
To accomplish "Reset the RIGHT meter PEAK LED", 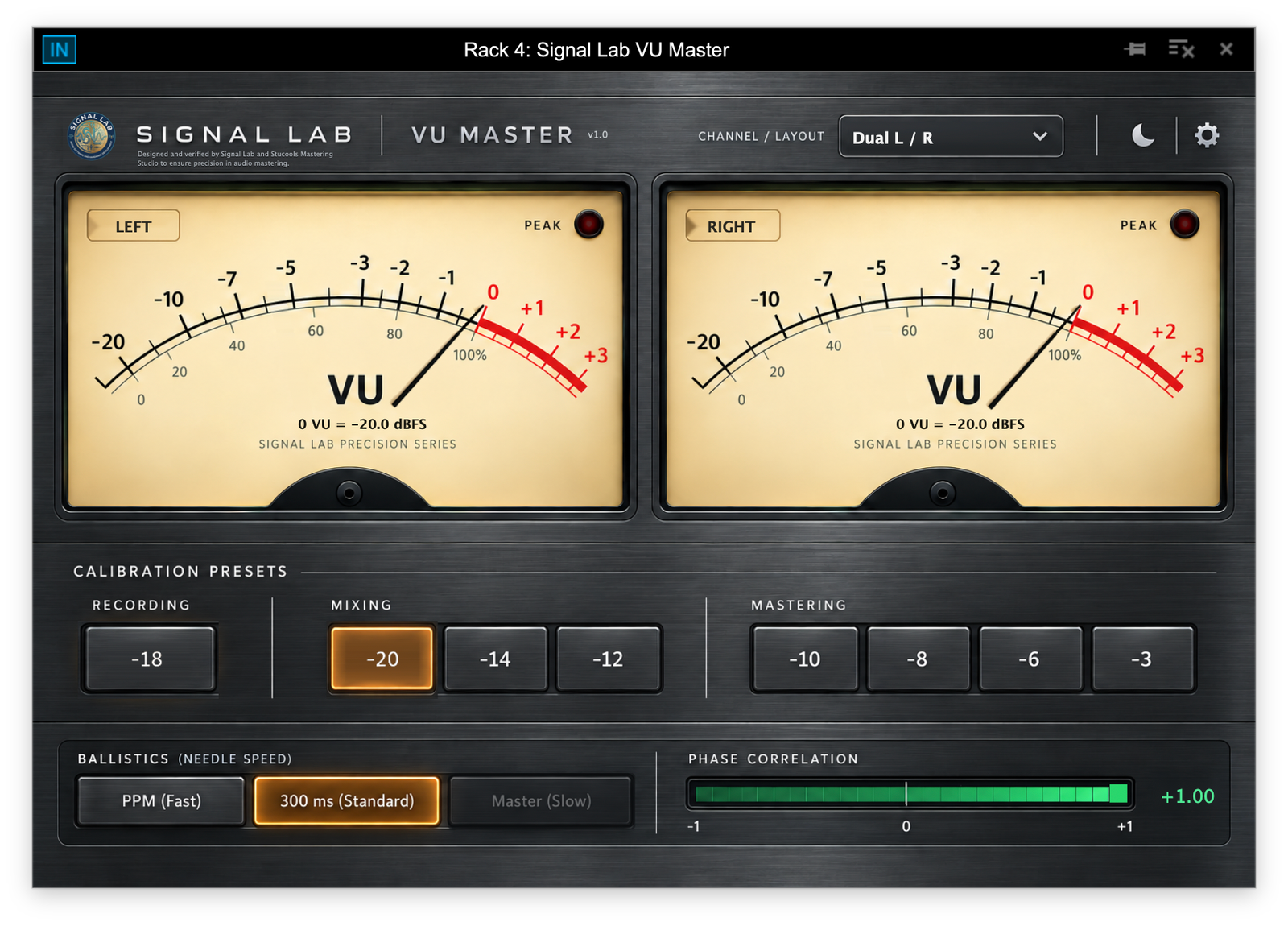I will [x=1184, y=224].
